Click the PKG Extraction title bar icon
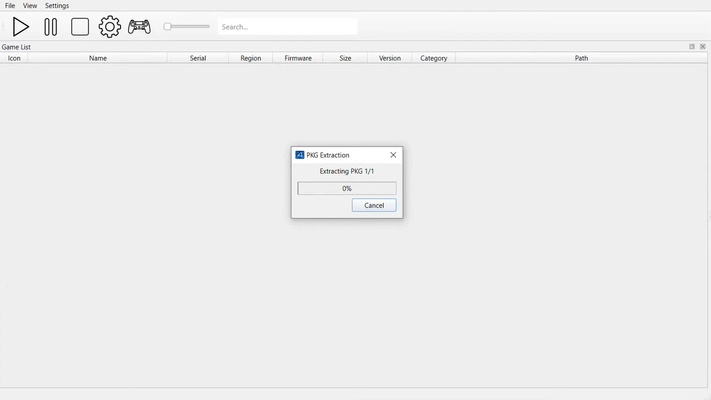The width and height of the screenshot is (711, 400). [300, 155]
